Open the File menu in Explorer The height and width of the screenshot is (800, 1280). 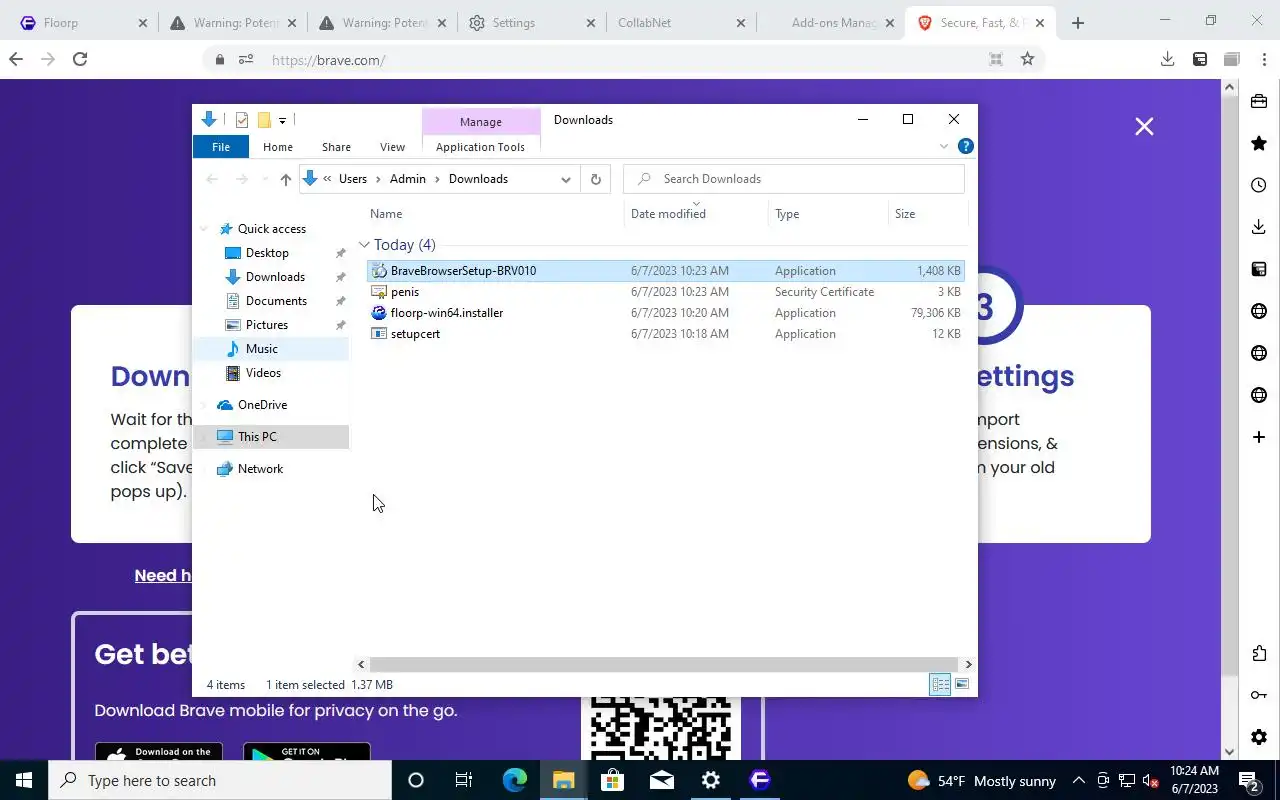pyautogui.click(x=221, y=147)
